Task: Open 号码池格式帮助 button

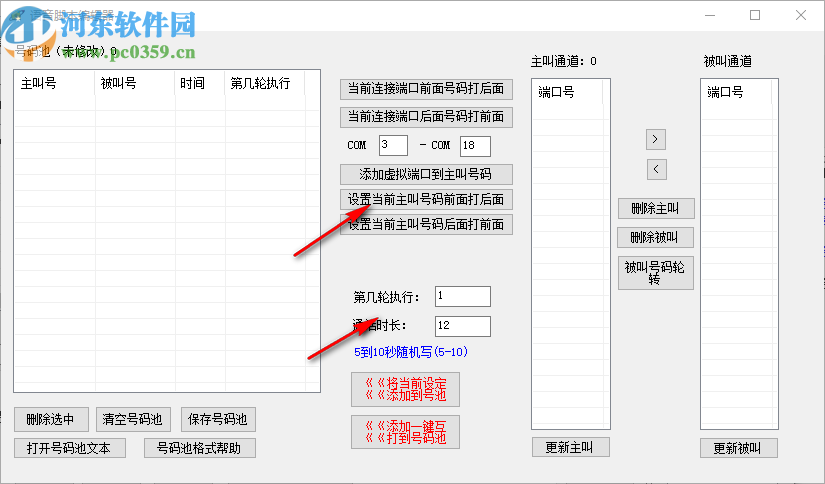Action: coord(200,448)
